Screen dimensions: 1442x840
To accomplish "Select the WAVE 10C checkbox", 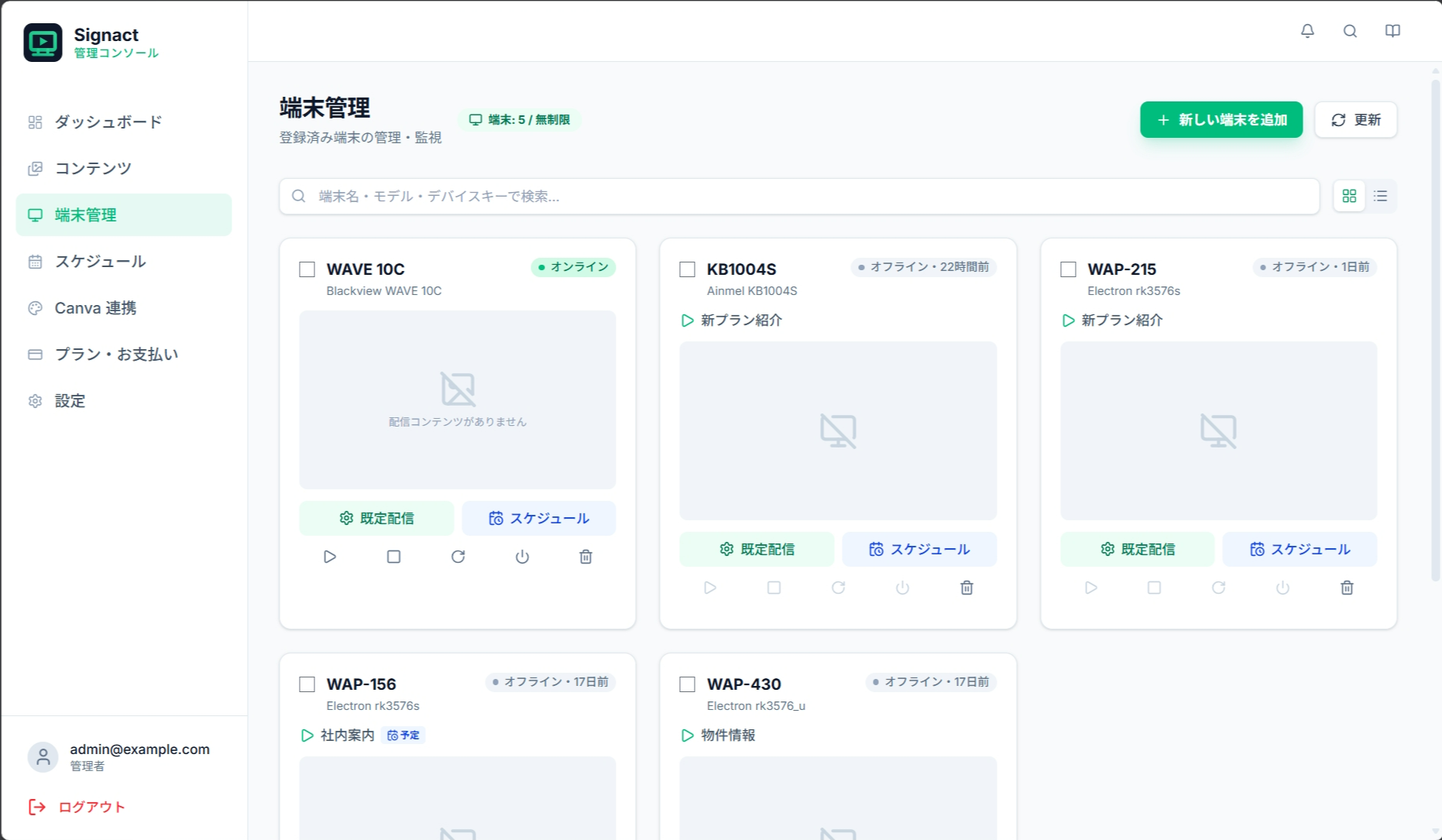I will click(x=307, y=269).
